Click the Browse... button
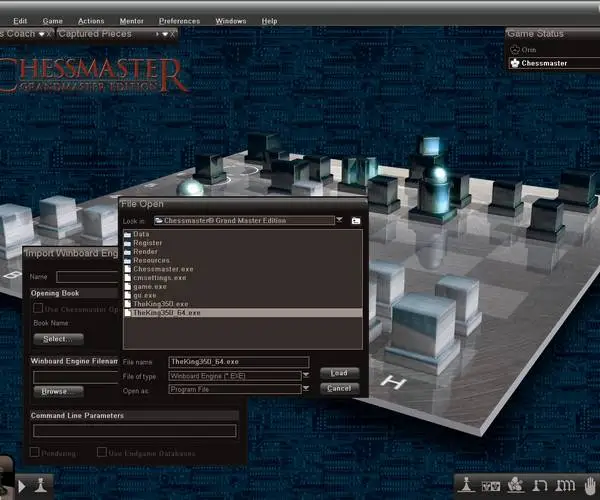Image resolution: width=600 pixels, height=500 pixels. click(58, 392)
